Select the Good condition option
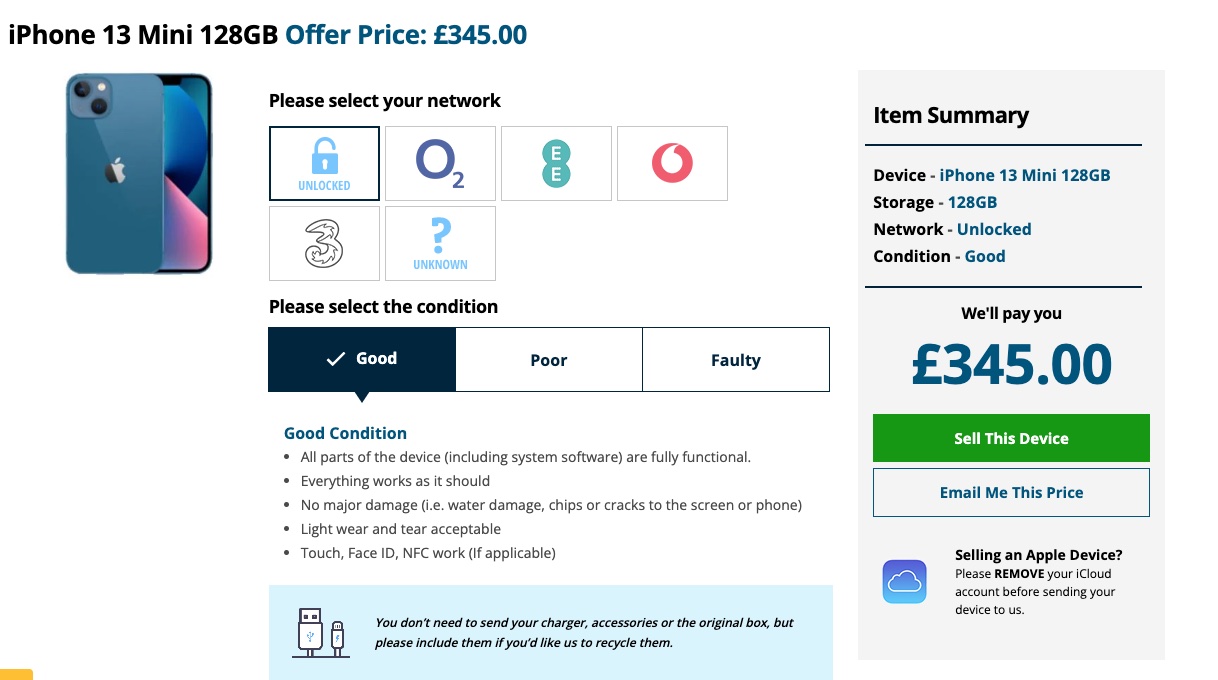Viewport: 1218px width, 680px height. pyautogui.click(x=362, y=359)
